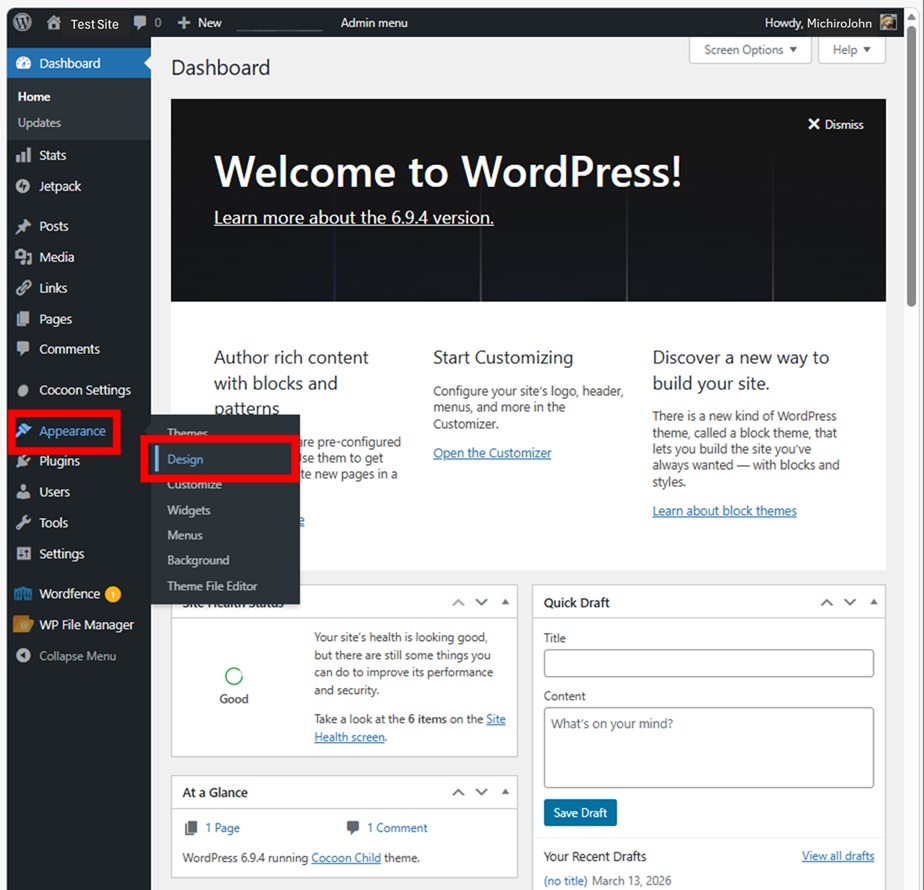Expand the Help dropdown panel
This screenshot has width=924, height=890.
coord(851,50)
